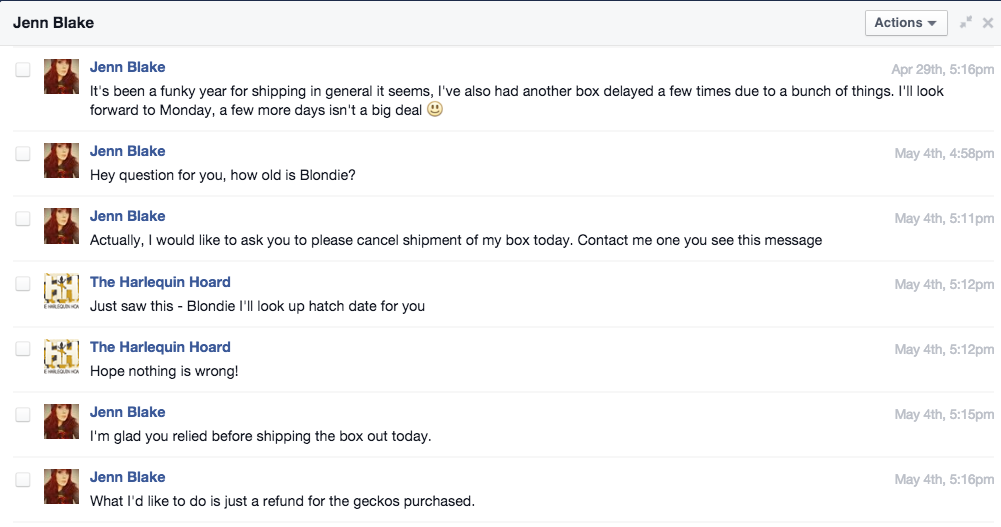This screenshot has height=527, width=1001.
Task: Click the Jenn Blake conversation header title
Action: point(54,23)
